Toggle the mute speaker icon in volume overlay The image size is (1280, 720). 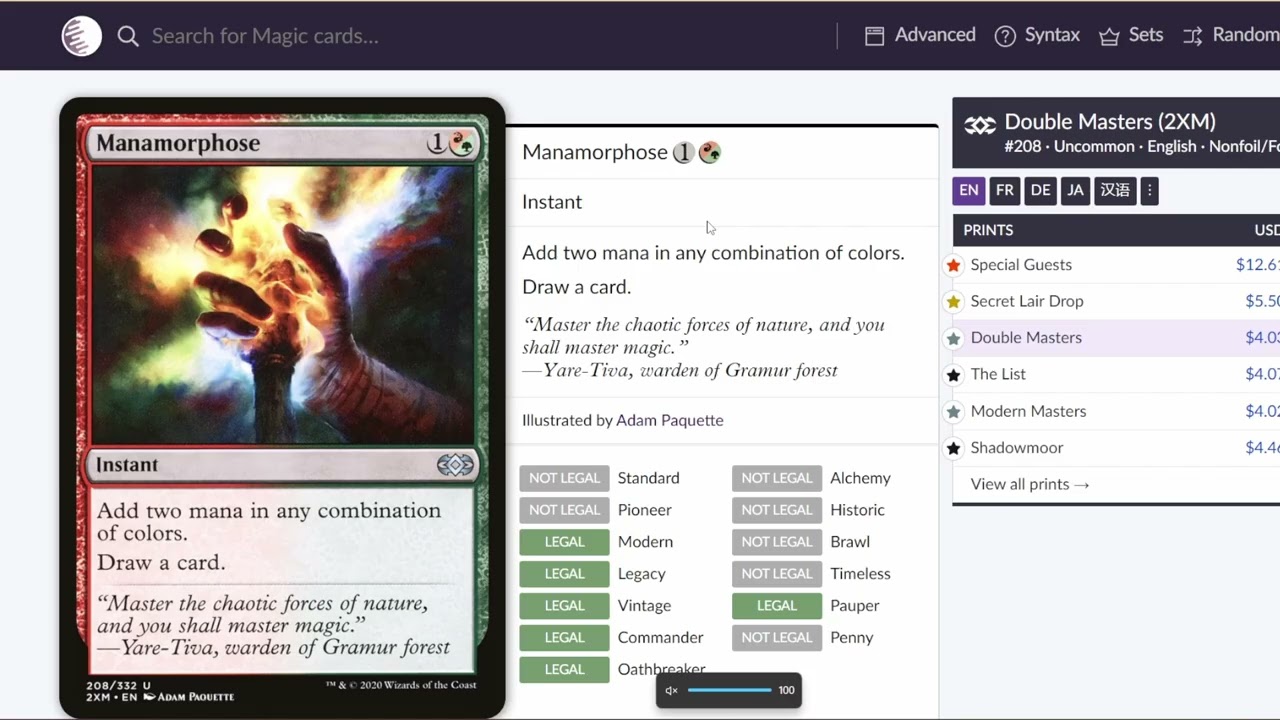(671, 690)
